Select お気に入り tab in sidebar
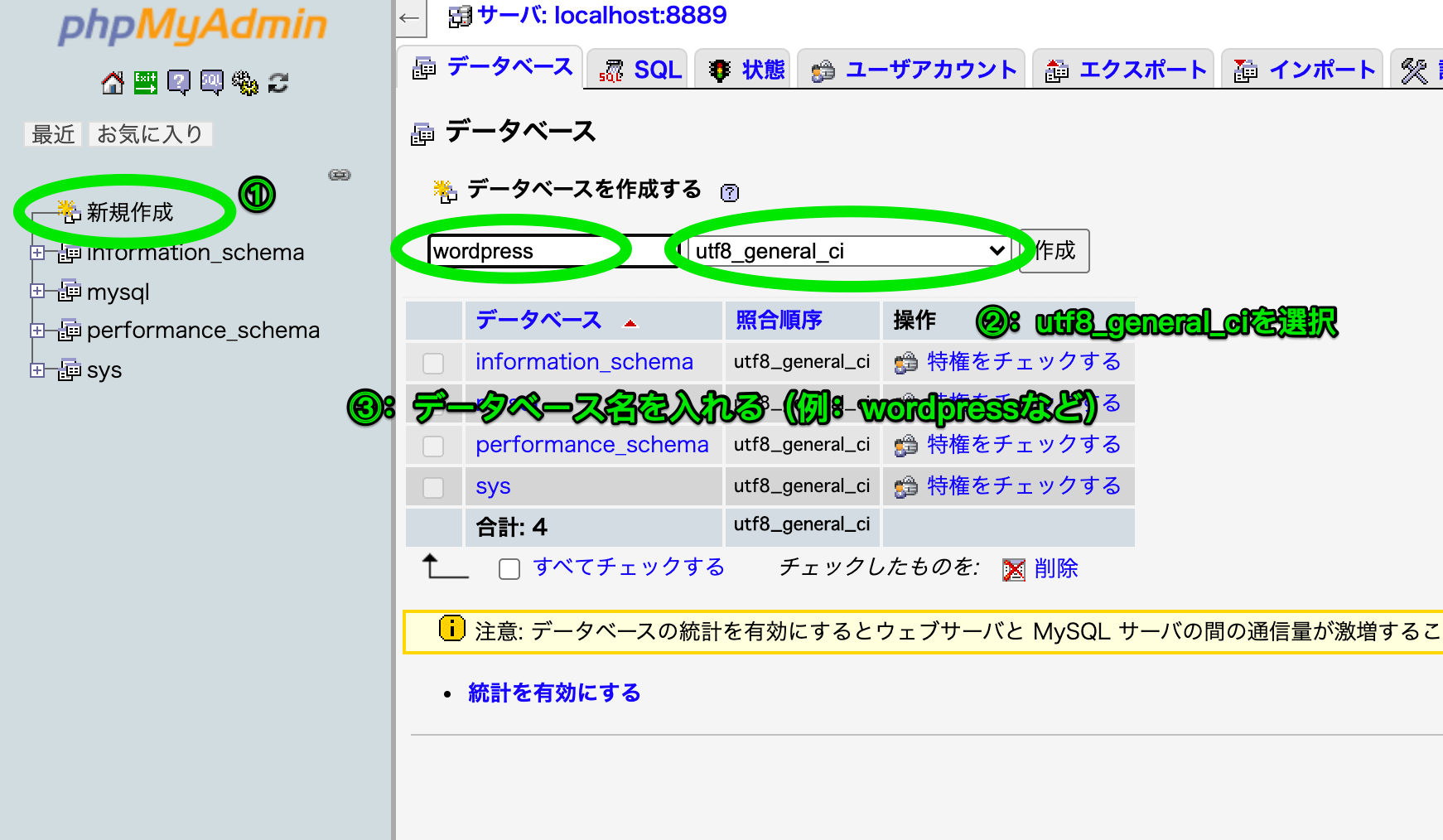Viewport: 1443px width, 840px height. (150, 134)
